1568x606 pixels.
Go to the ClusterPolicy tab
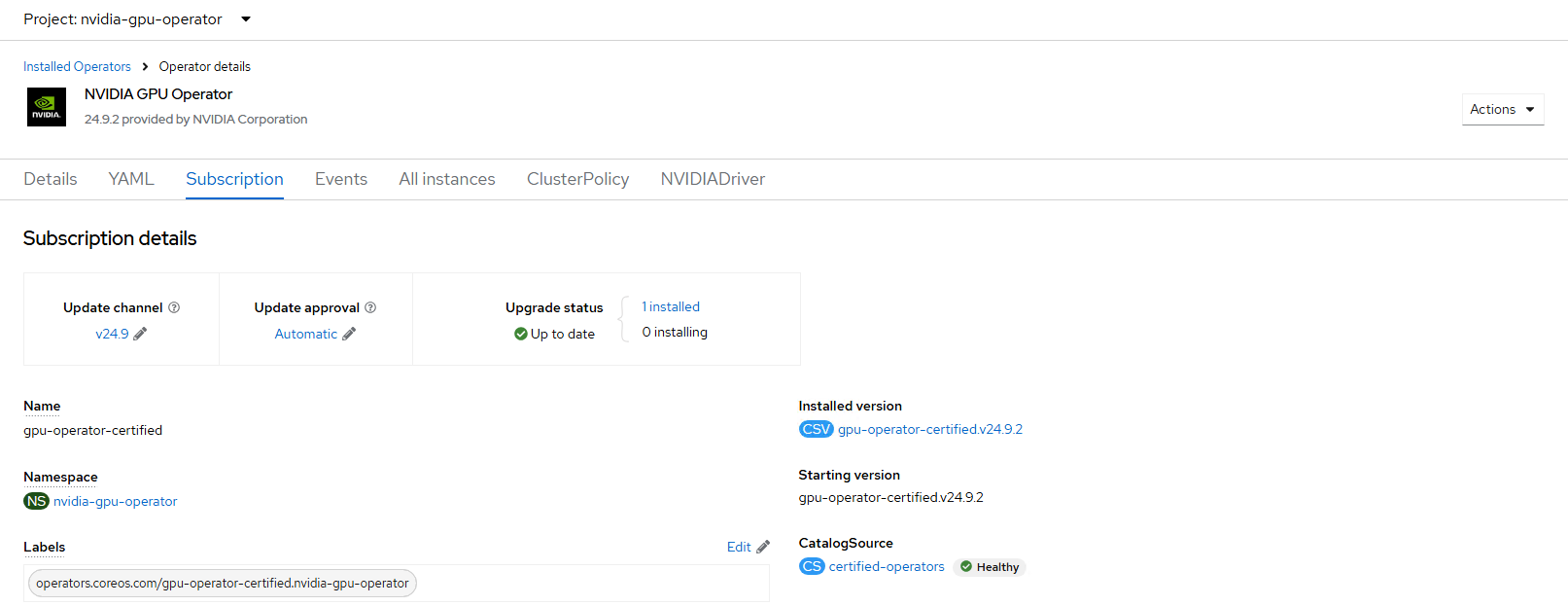click(577, 179)
